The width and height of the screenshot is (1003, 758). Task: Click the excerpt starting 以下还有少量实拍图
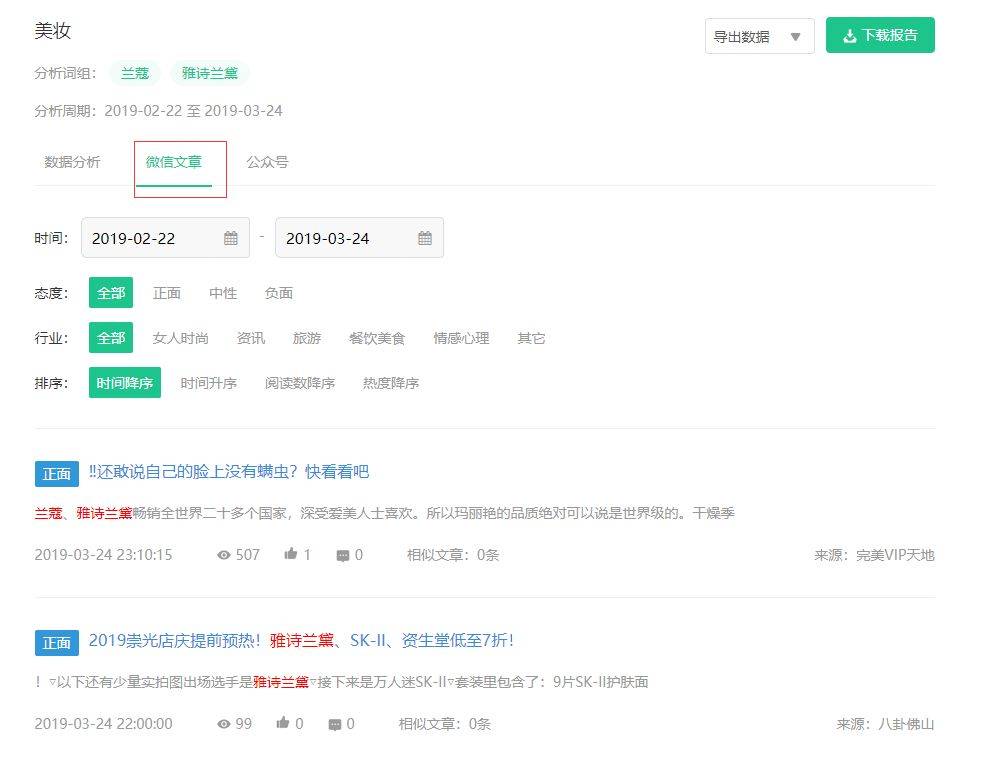(x=342, y=682)
